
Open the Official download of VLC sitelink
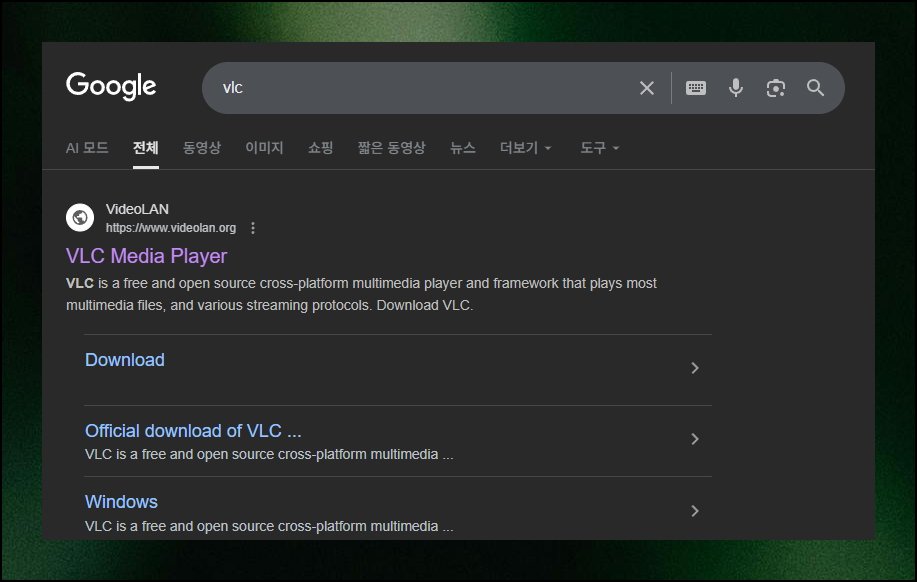click(x=193, y=431)
